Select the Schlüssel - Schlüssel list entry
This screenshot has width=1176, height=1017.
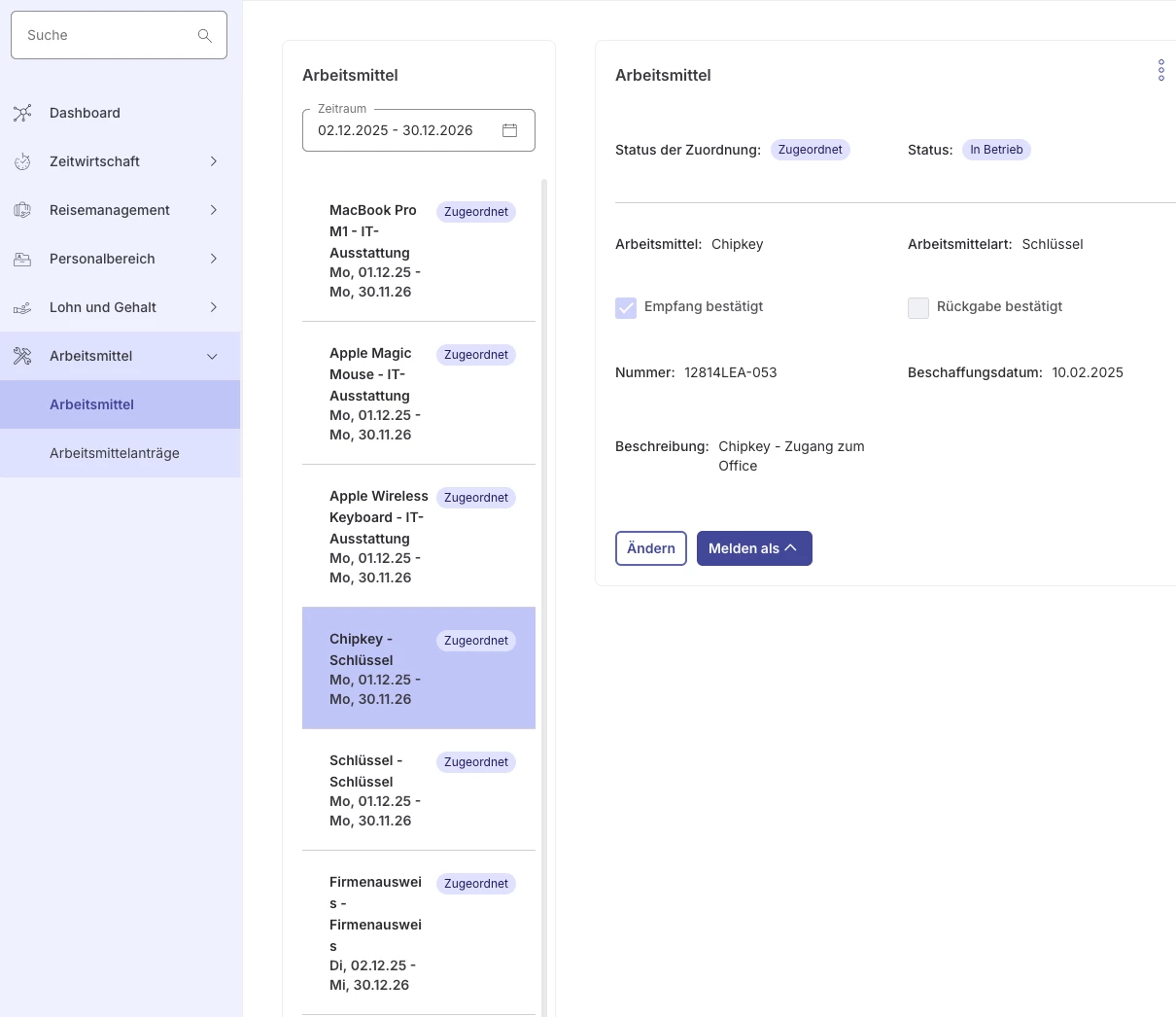click(x=419, y=789)
